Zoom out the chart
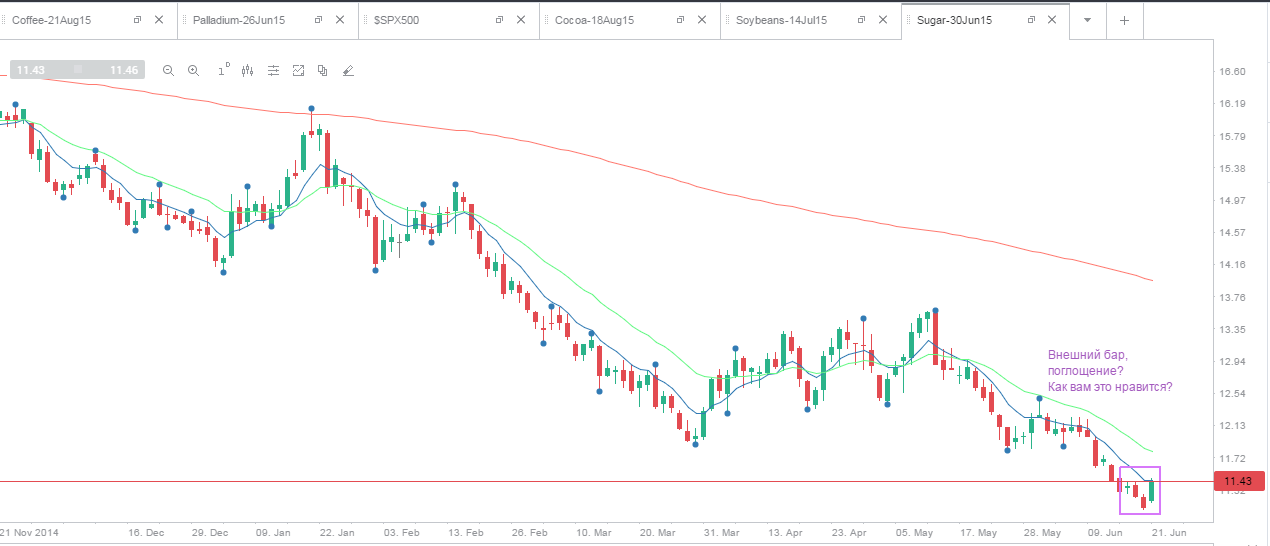The height and width of the screenshot is (546, 1270). (168, 70)
